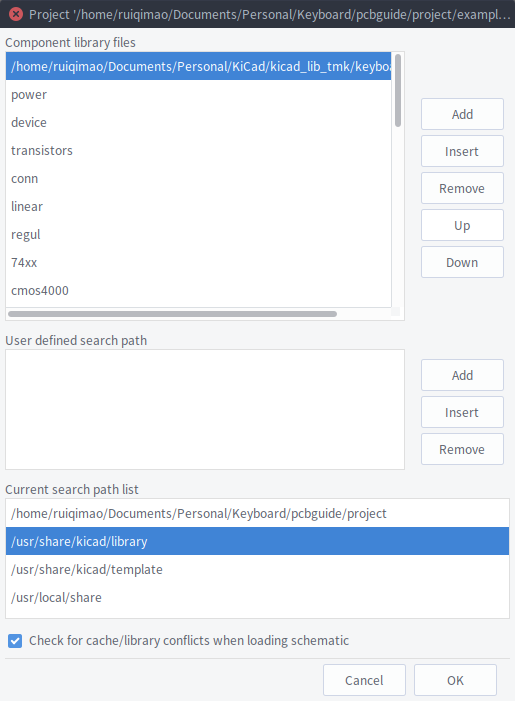Add a user defined search path
The image size is (515, 701).
pos(462,376)
